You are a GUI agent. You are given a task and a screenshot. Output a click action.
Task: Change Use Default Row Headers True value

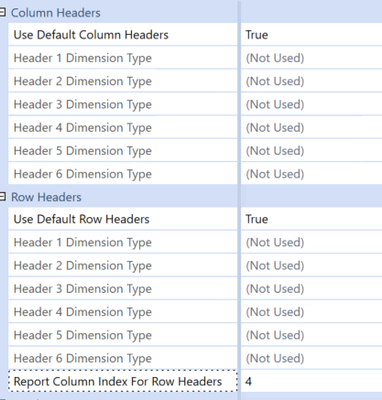(x=312, y=219)
